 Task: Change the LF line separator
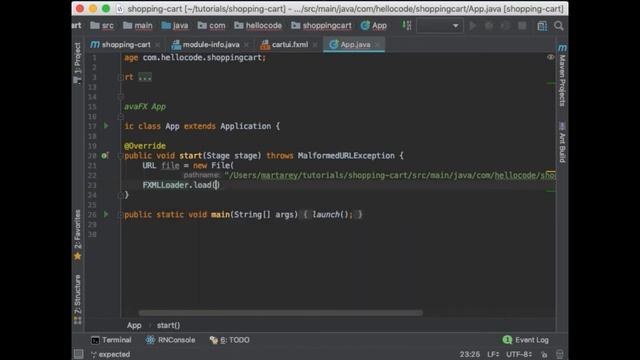coord(493,354)
